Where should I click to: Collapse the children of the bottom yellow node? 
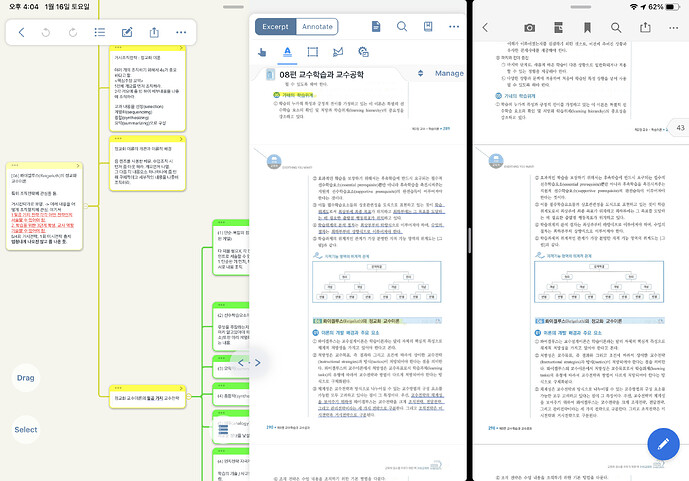click(189, 396)
